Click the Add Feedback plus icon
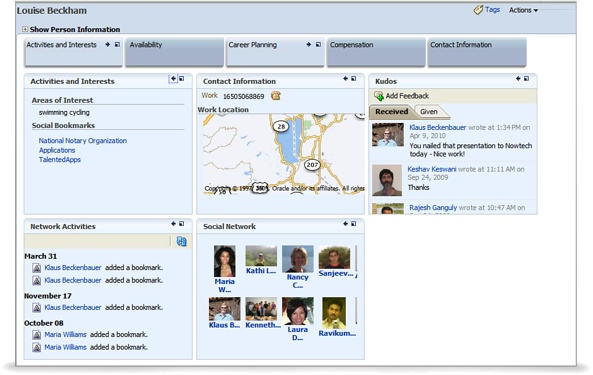The image size is (593, 375). [379, 96]
